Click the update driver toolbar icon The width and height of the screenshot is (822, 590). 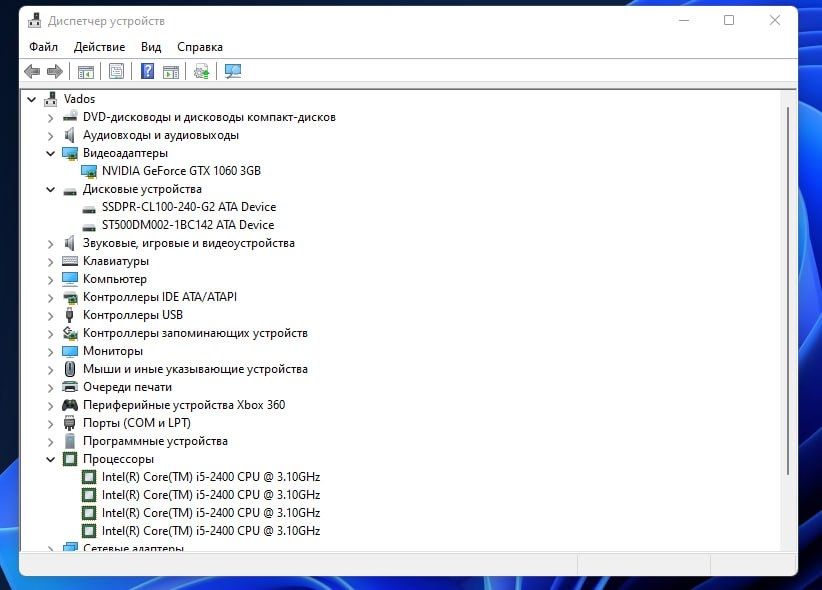pos(202,71)
